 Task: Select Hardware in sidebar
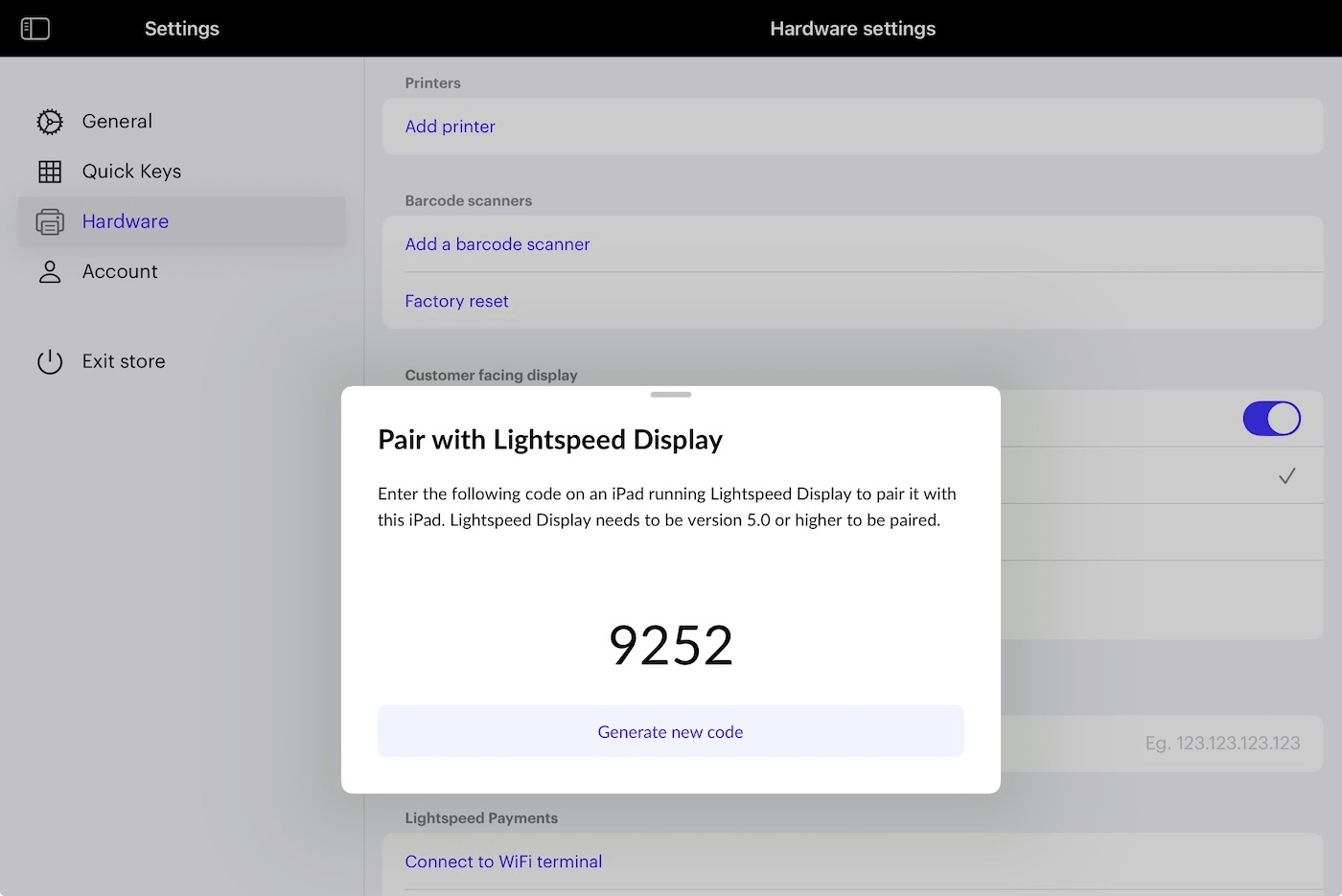(x=182, y=221)
